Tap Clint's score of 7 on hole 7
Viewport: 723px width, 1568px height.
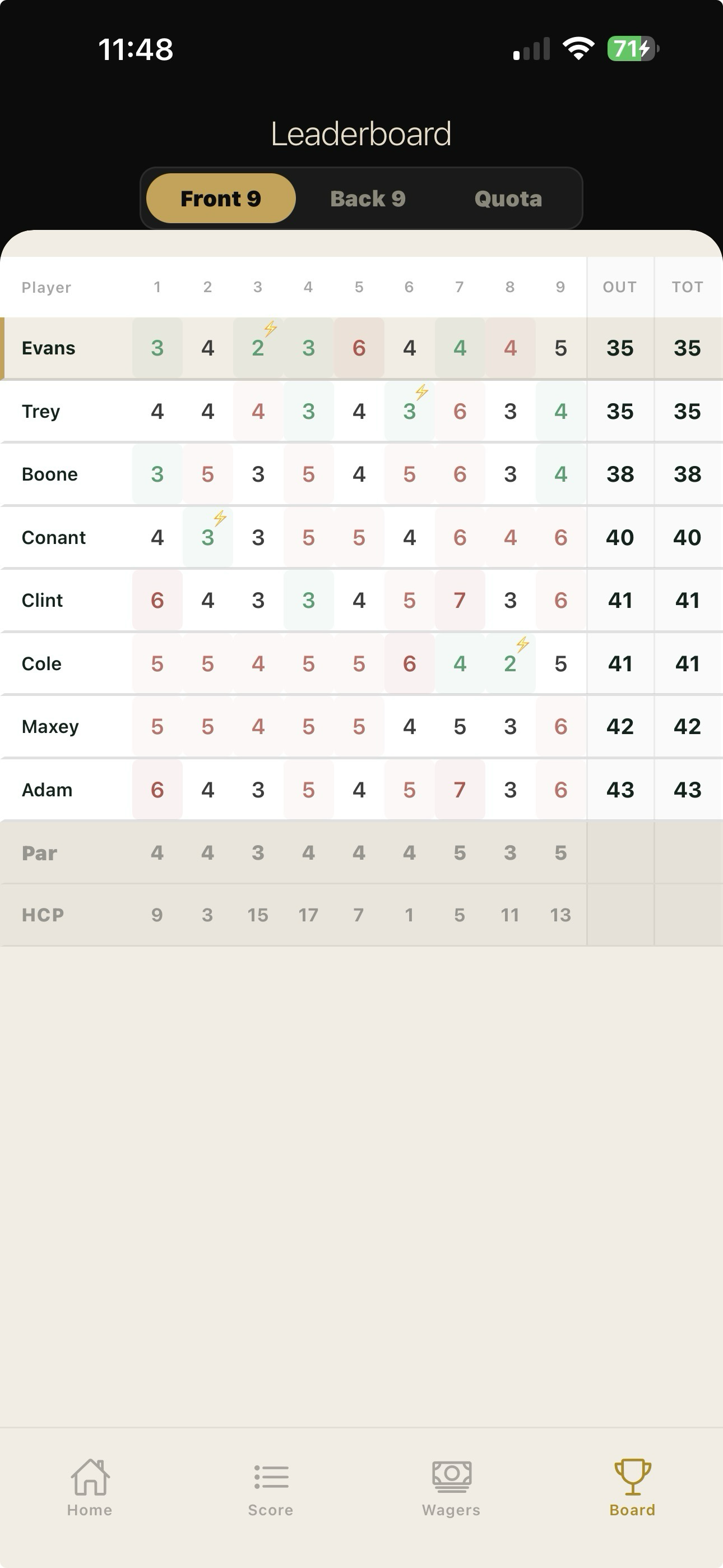[x=460, y=600]
